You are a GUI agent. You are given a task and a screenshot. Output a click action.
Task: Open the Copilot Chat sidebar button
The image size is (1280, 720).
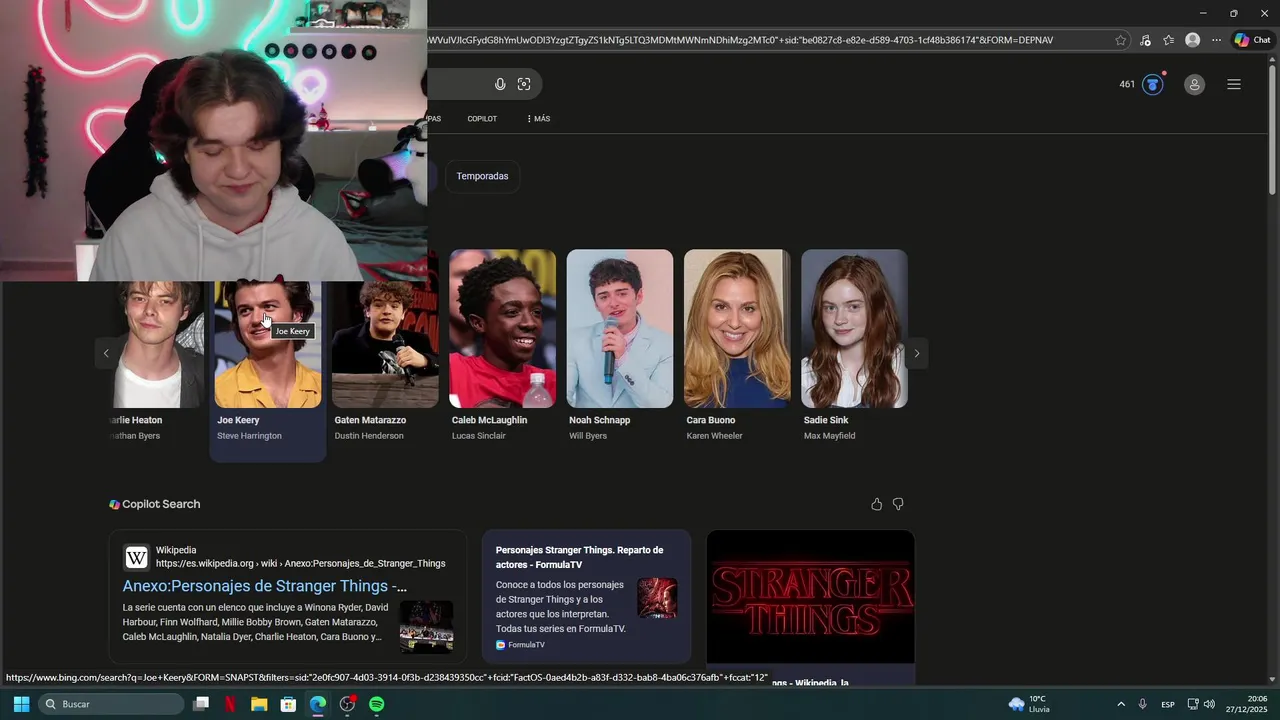1252,40
